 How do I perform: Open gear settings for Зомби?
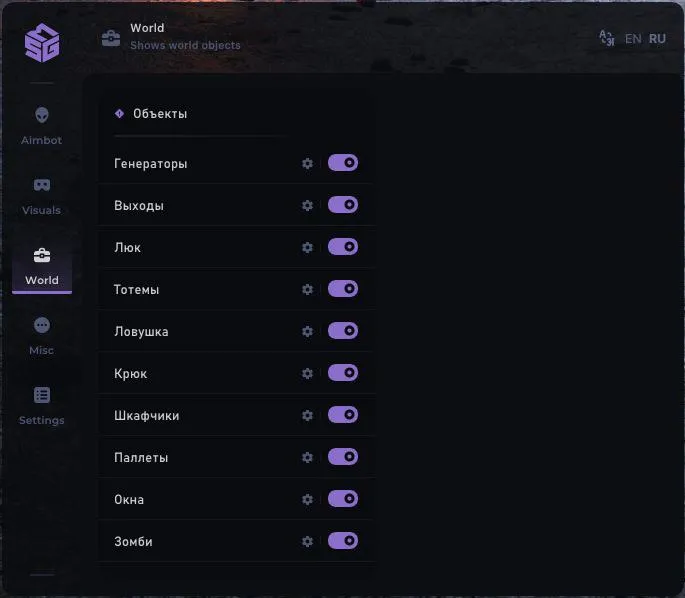308,541
